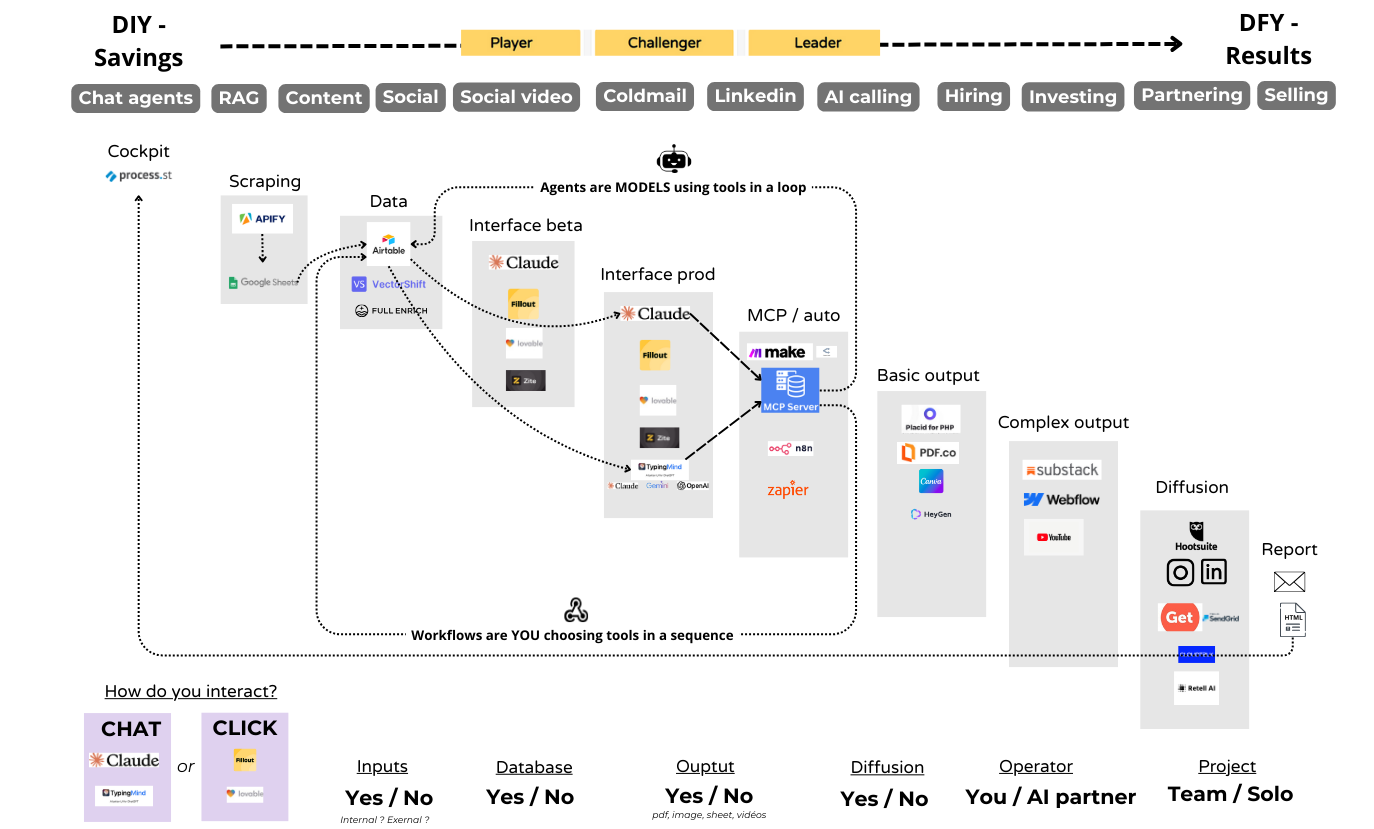Click the Leader yellow tag

(x=814, y=43)
